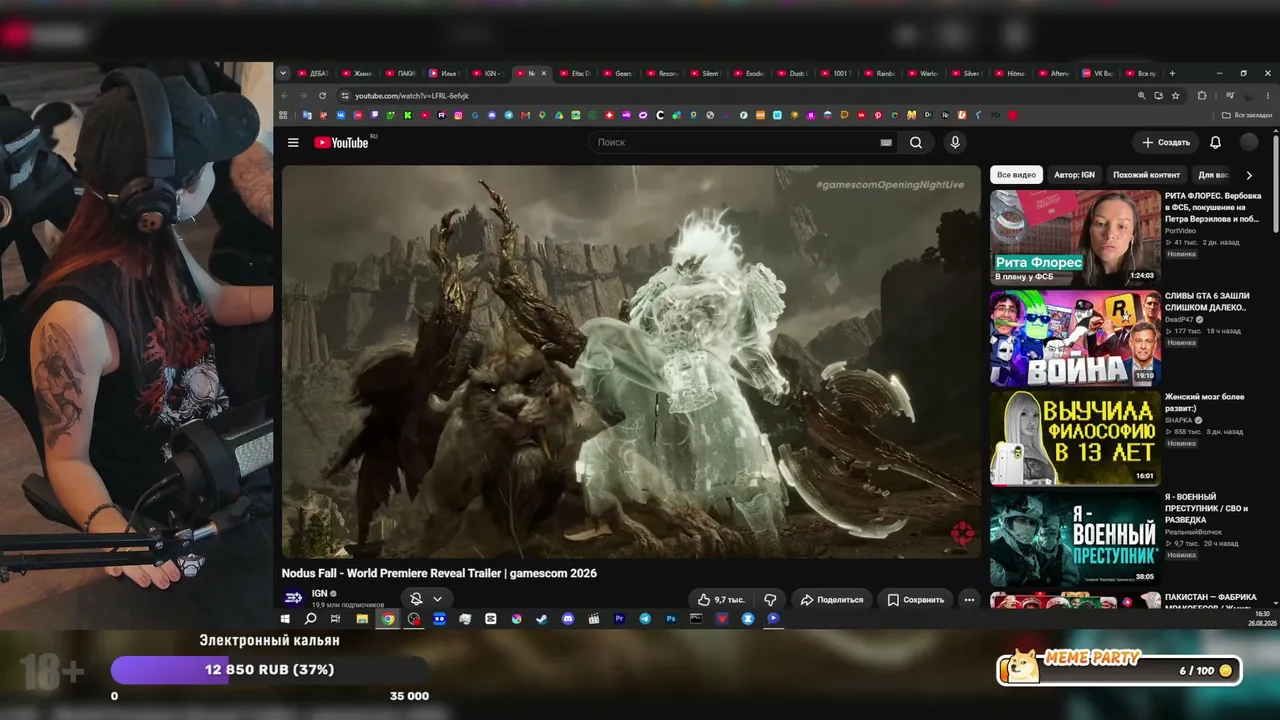Open Adobe Photoshop from the taskbar
Viewport: 1280px width, 720px height.
tap(671, 619)
